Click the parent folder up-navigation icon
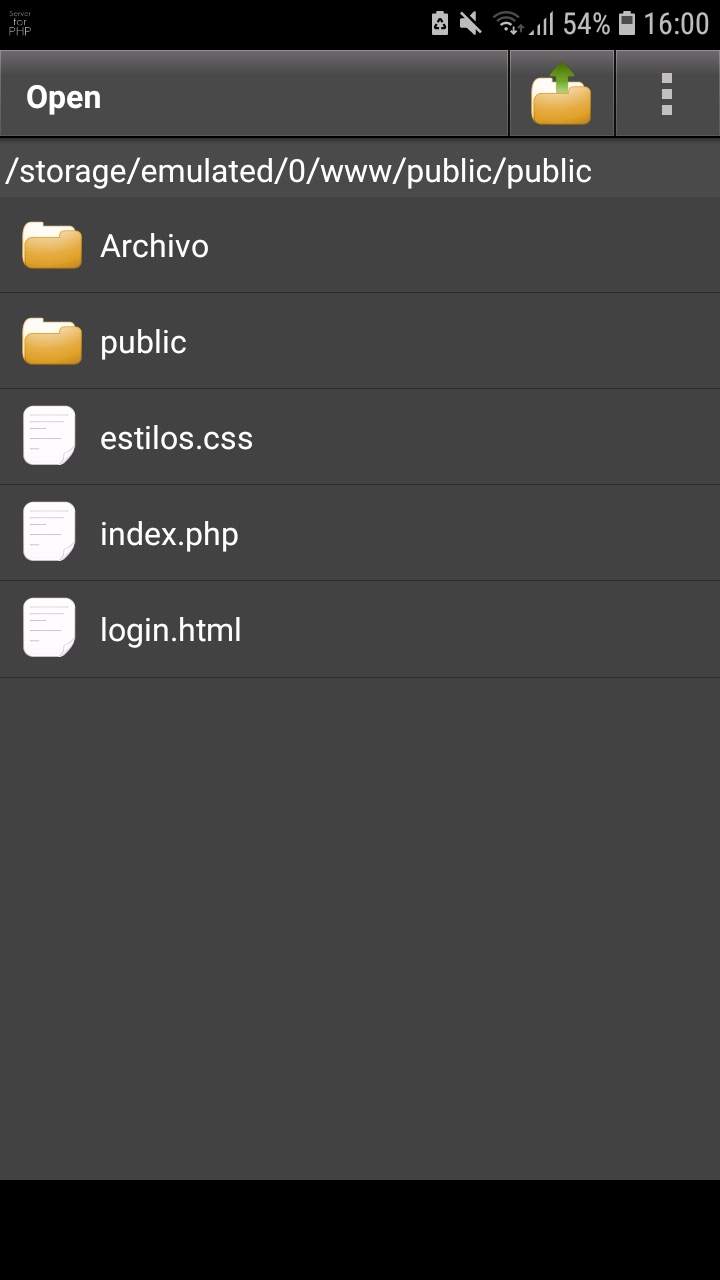The width and height of the screenshot is (720, 1280). click(x=561, y=93)
